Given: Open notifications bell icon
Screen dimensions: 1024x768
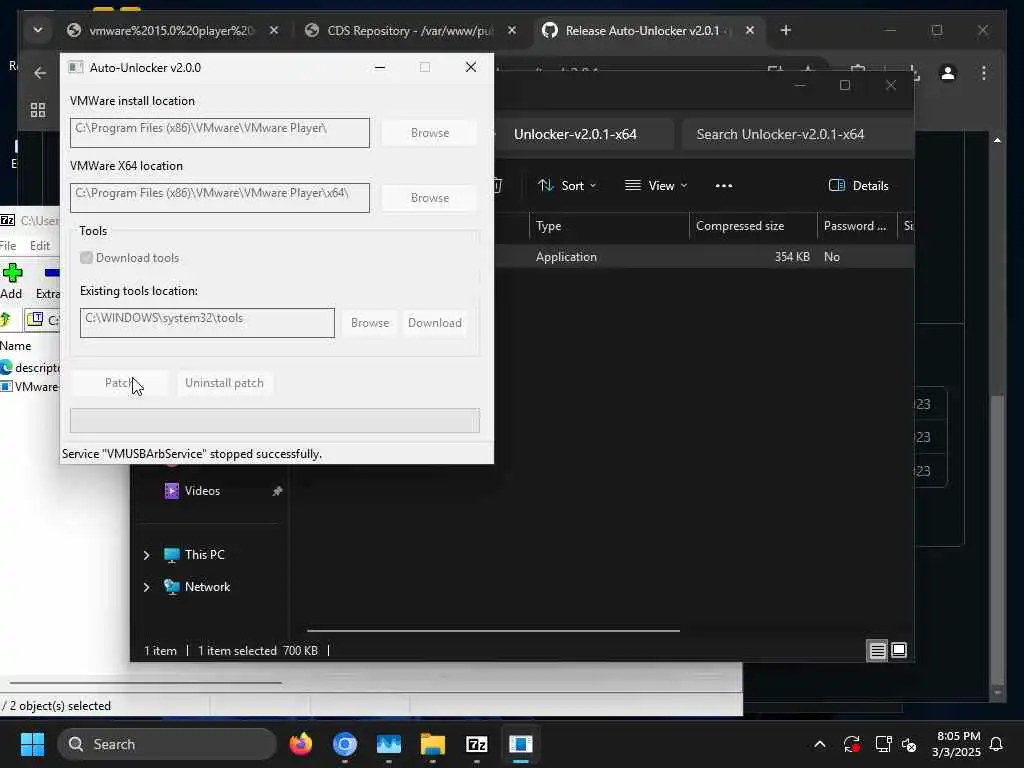Looking at the screenshot, I should (996, 744).
